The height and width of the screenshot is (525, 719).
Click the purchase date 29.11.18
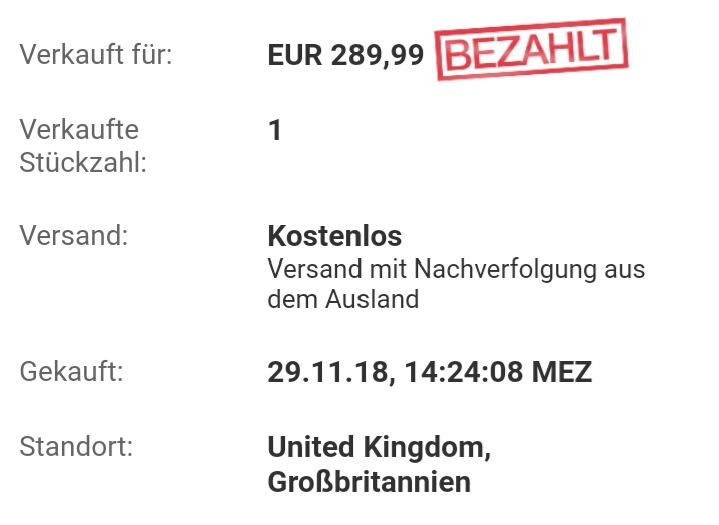coord(320,373)
